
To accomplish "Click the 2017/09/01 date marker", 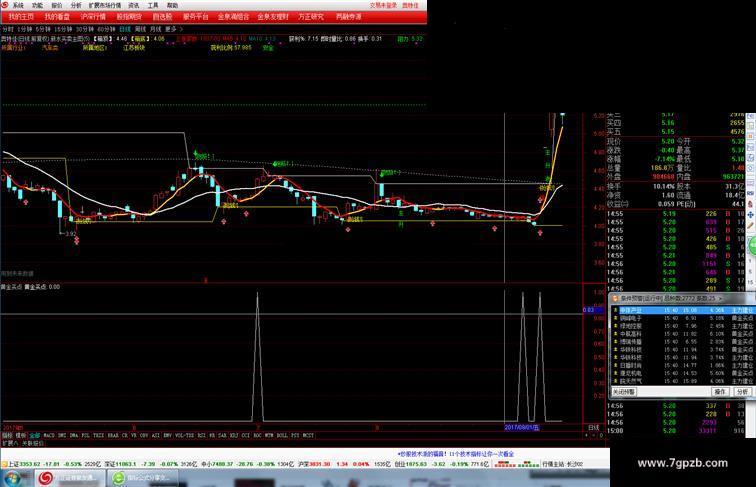I will [522, 427].
